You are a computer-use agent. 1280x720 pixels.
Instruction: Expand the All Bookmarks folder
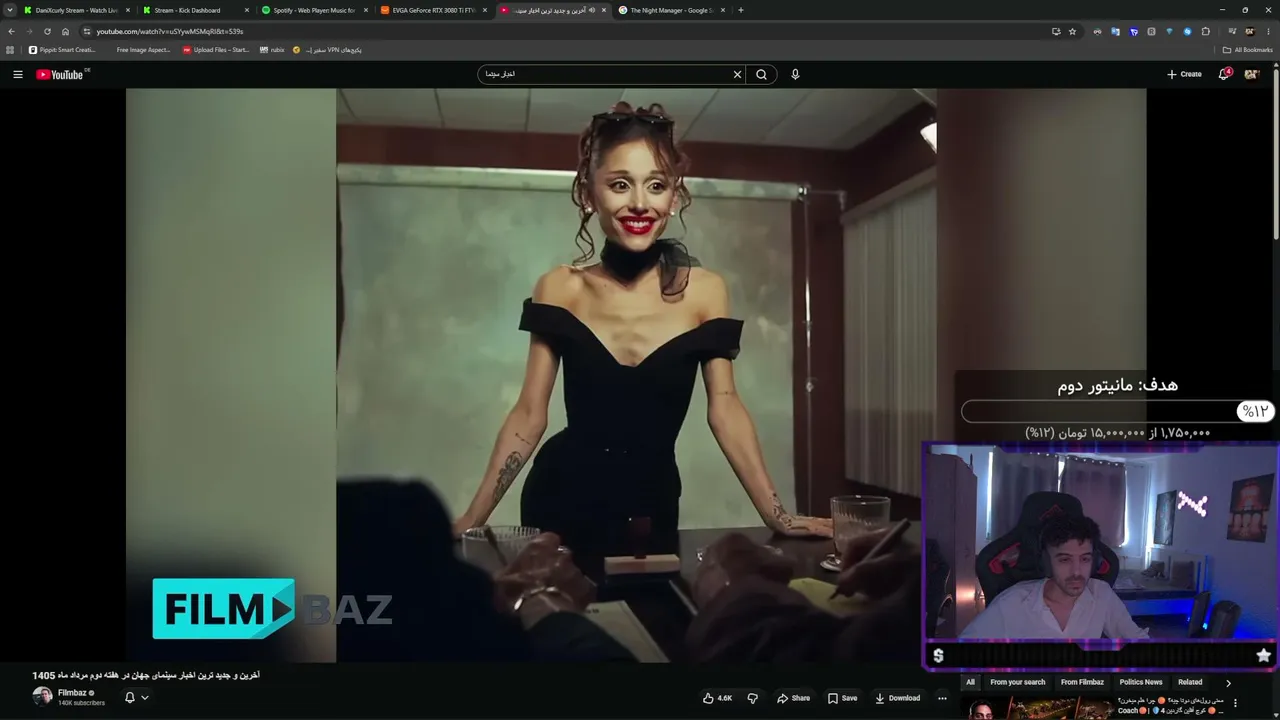1247,49
